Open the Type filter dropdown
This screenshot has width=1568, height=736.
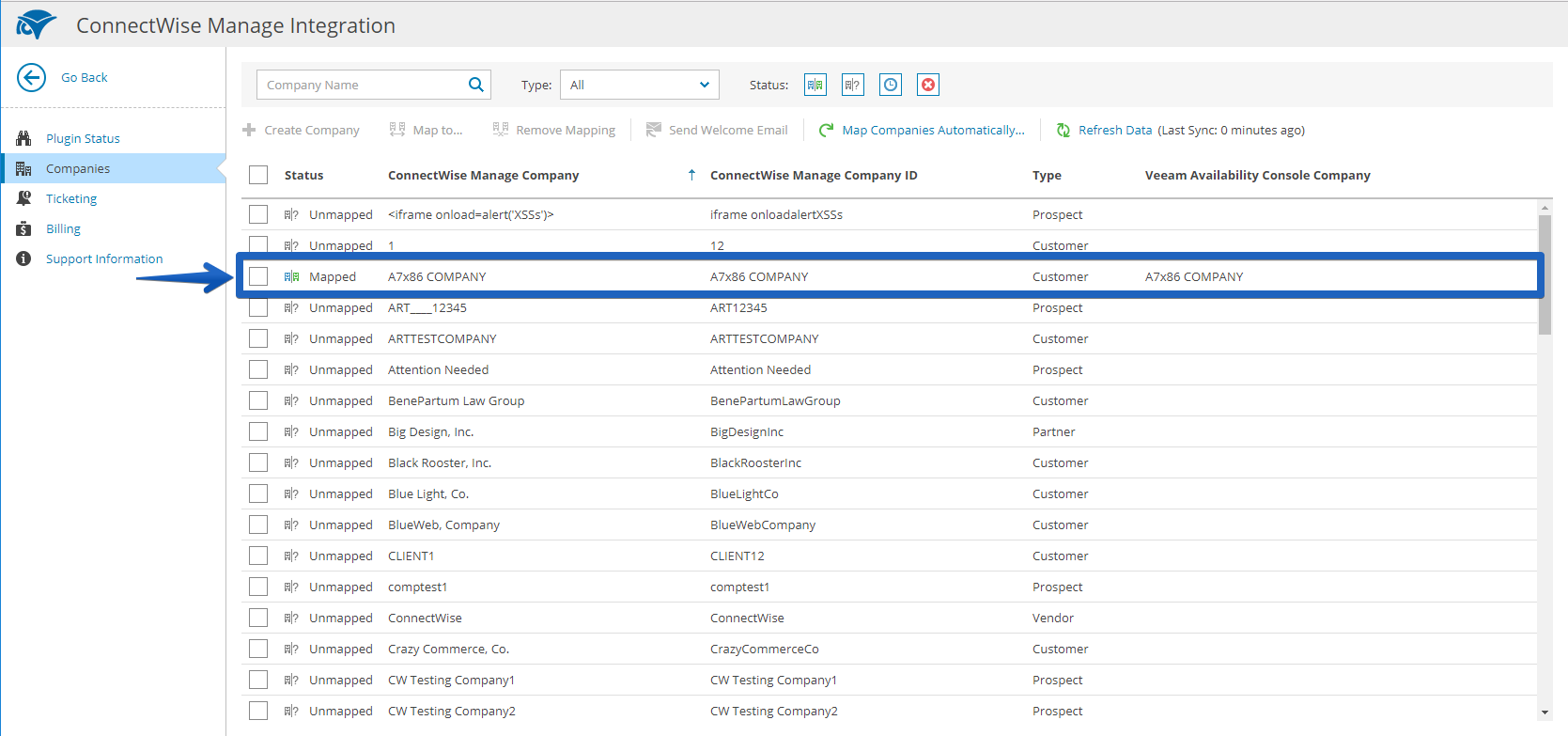[640, 85]
